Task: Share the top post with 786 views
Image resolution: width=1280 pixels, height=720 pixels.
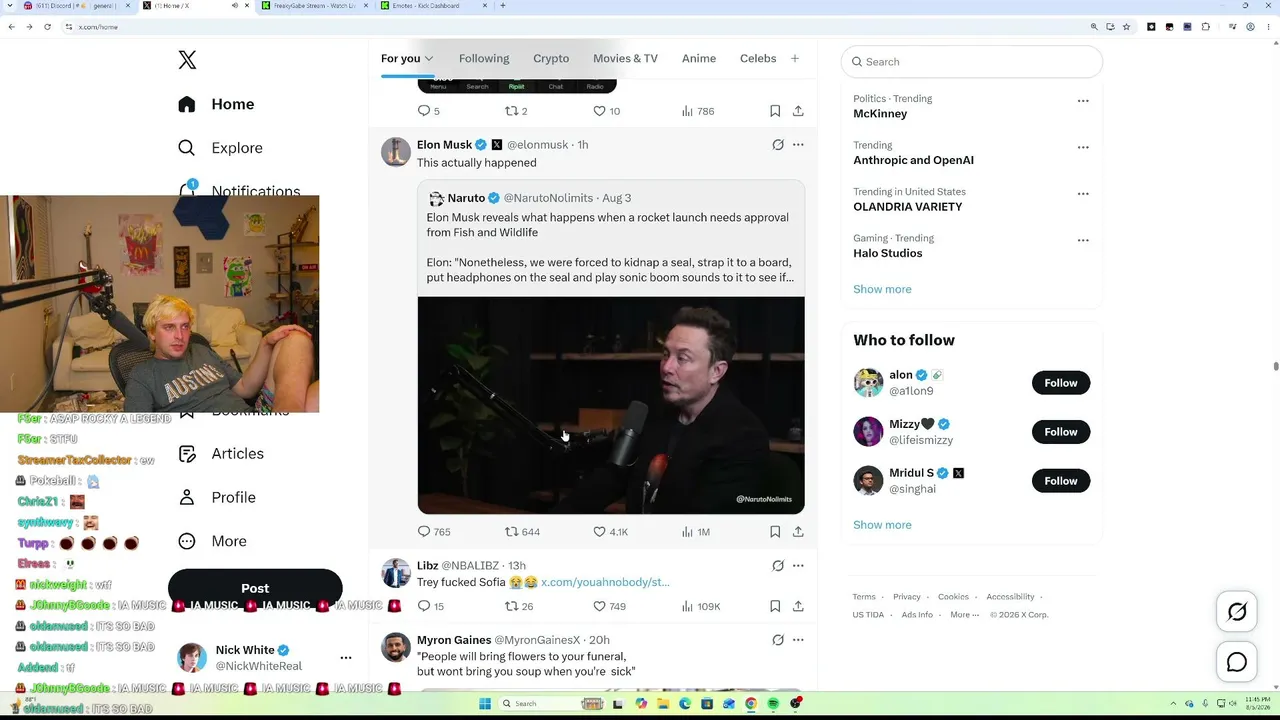Action: click(x=798, y=111)
